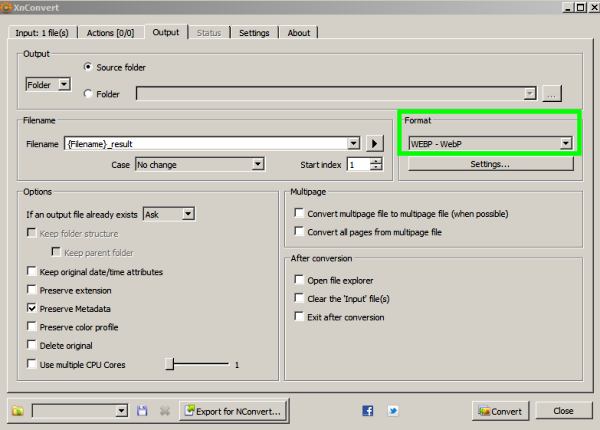Increase Start index with up arrow

(376, 161)
